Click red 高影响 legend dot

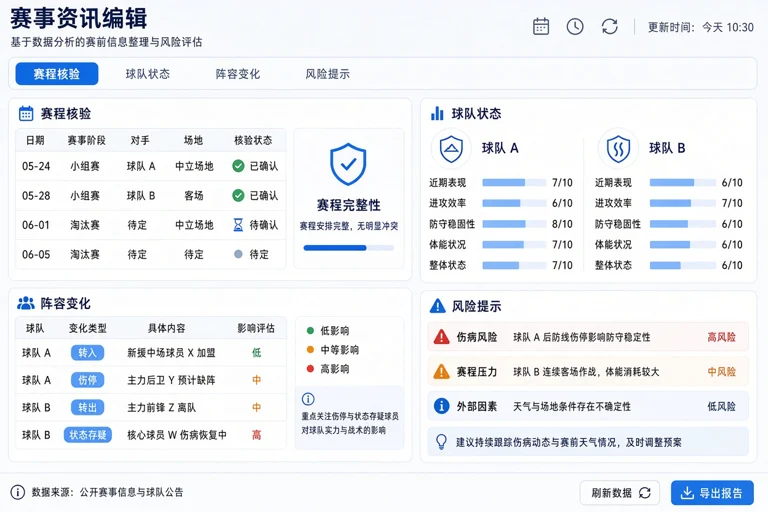[310, 369]
